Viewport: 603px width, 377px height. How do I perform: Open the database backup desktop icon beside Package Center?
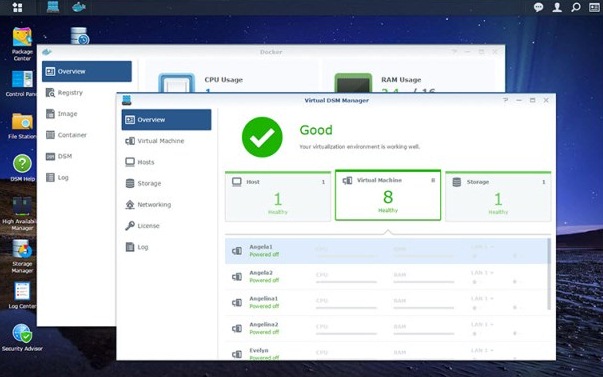click(80, 35)
